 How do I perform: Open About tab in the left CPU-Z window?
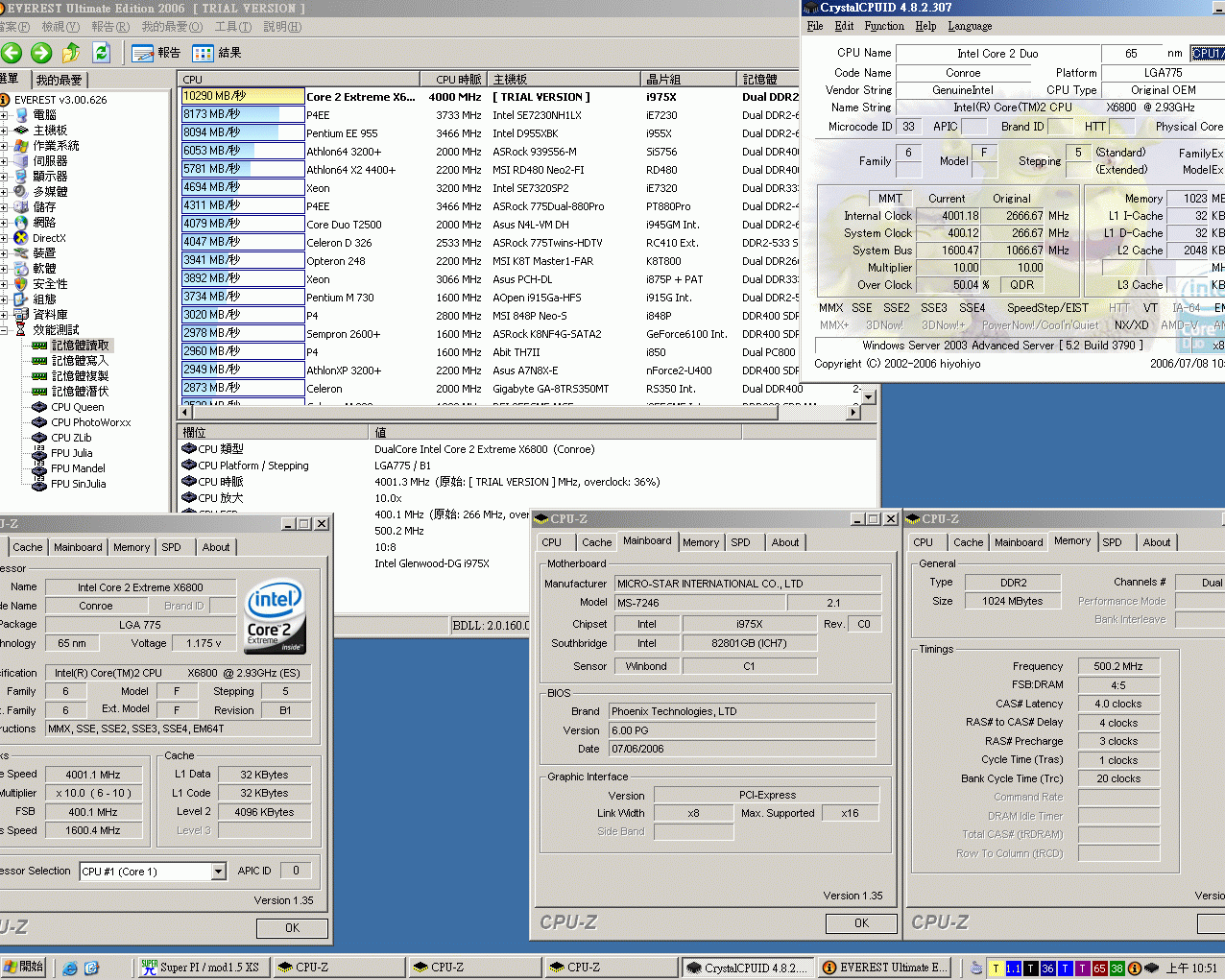tap(216, 547)
